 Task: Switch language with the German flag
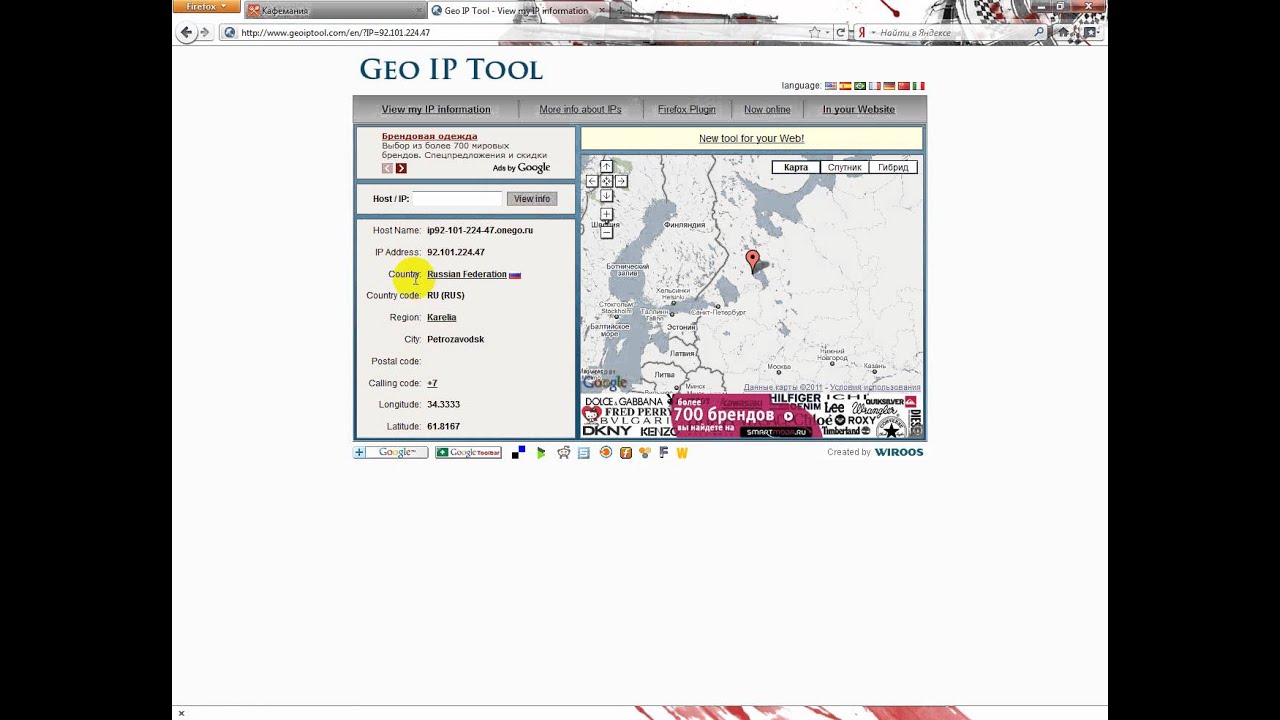click(889, 86)
